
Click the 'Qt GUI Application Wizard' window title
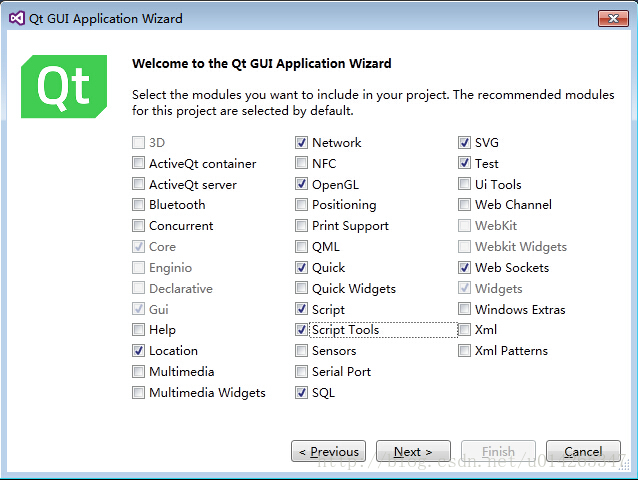pos(106,19)
